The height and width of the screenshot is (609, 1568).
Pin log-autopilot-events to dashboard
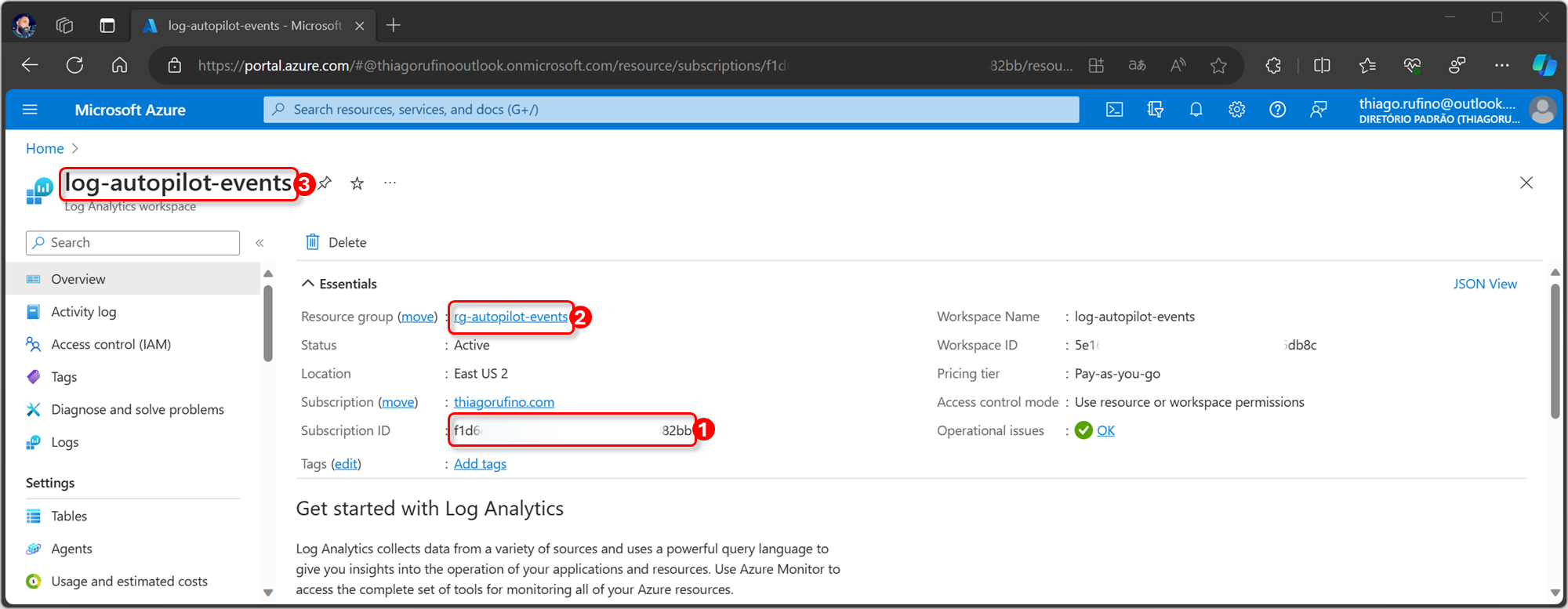tap(325, 183)
